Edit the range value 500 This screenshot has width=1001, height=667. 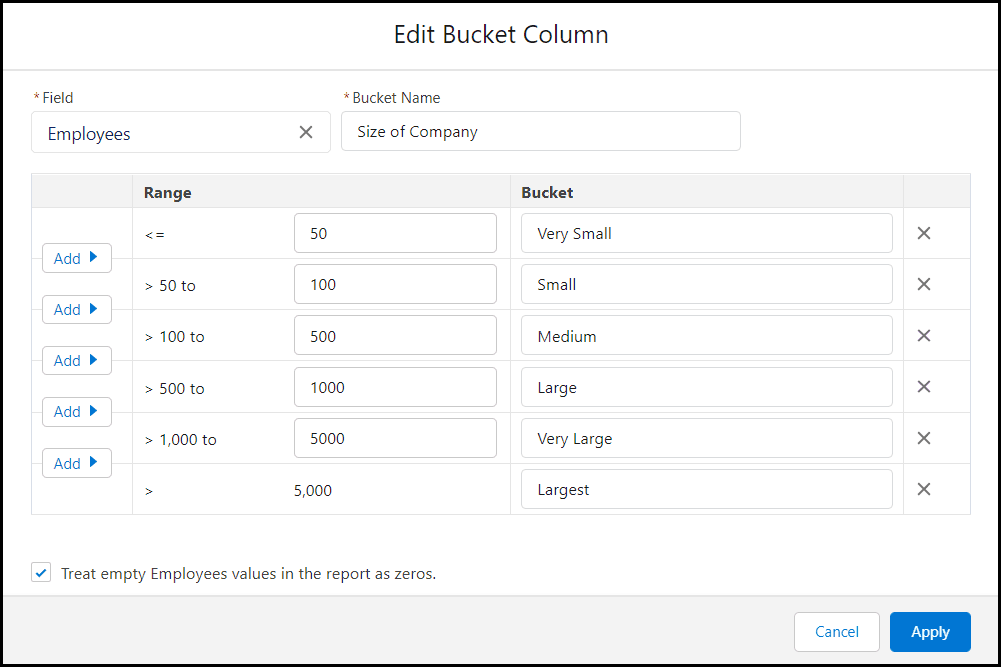point(395,335)
